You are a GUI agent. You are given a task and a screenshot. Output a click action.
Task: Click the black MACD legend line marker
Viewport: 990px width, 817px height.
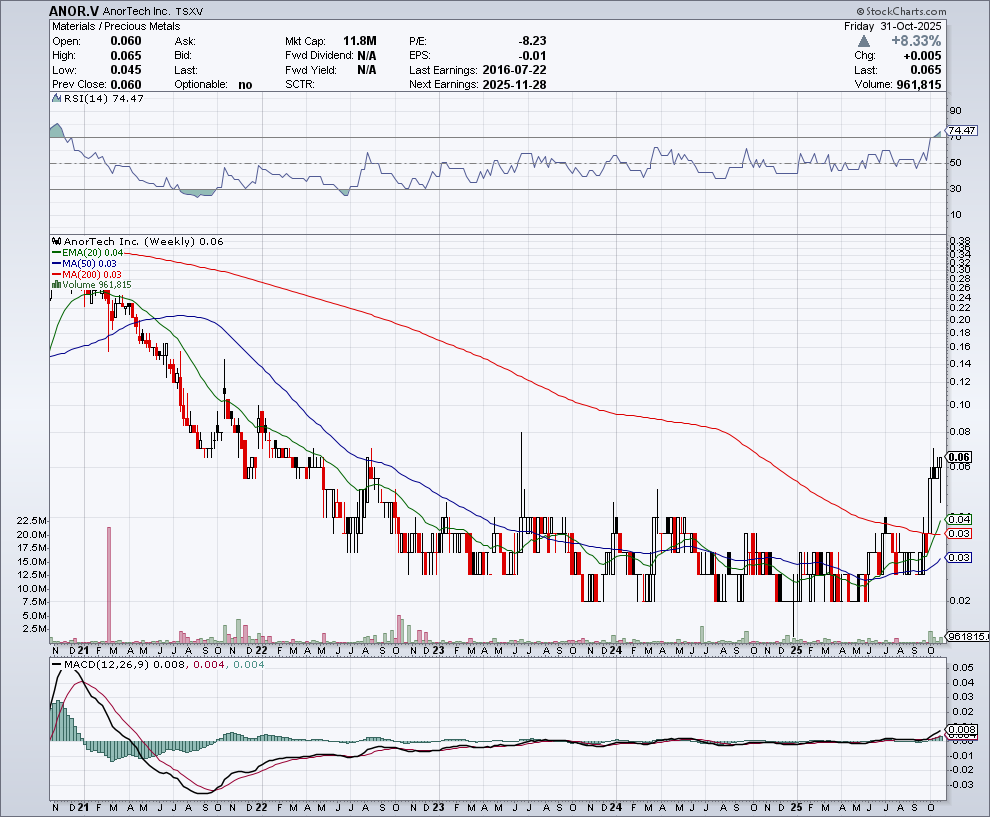[x=57, y=664]
